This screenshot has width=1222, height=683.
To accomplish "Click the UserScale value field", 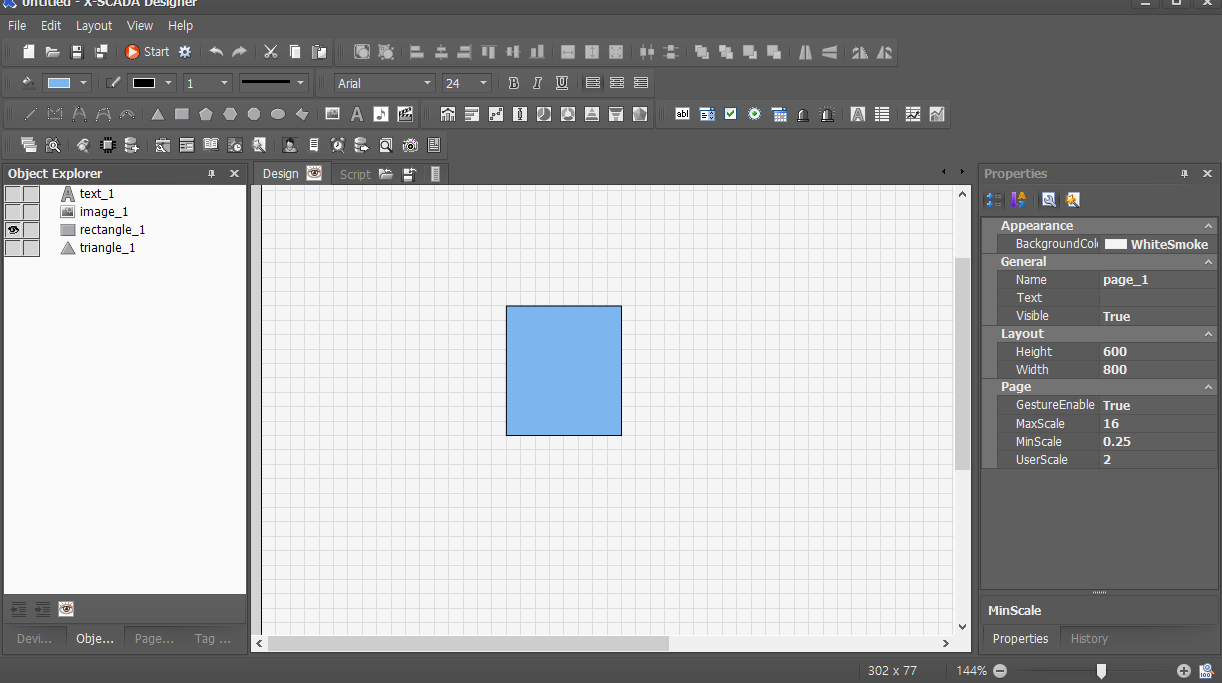I will pyautogui.click(x=1158, y=460).
